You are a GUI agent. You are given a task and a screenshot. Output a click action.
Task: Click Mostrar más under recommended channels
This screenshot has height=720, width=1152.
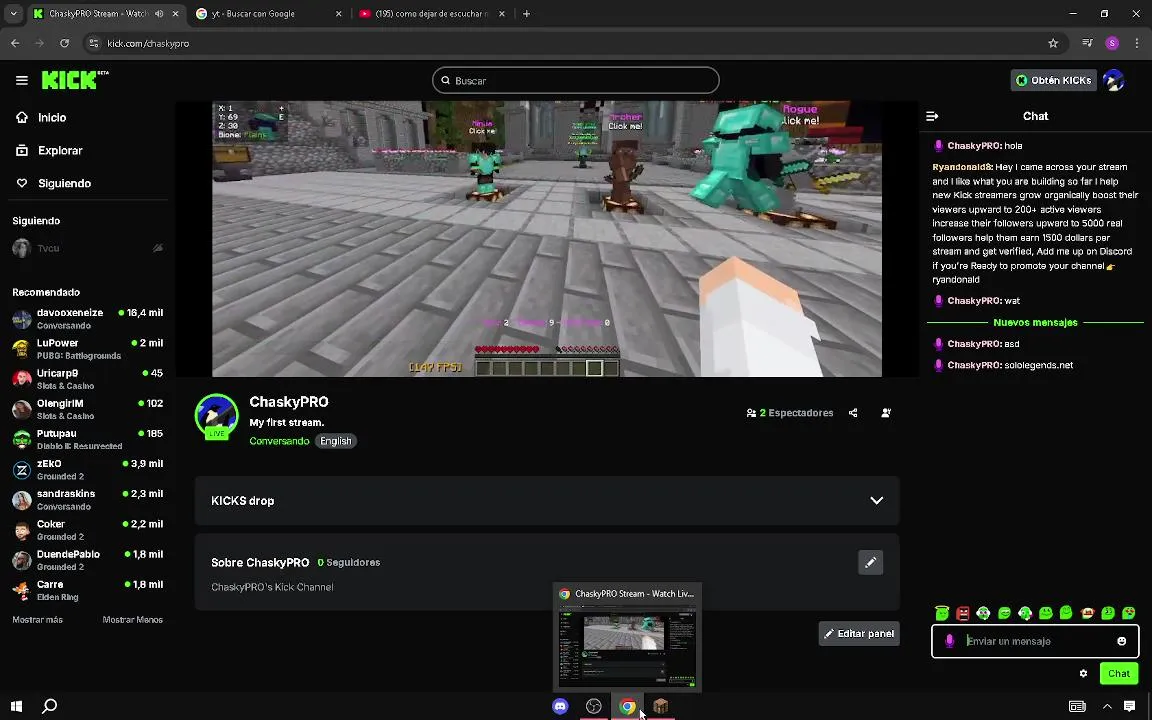point(37,620)
